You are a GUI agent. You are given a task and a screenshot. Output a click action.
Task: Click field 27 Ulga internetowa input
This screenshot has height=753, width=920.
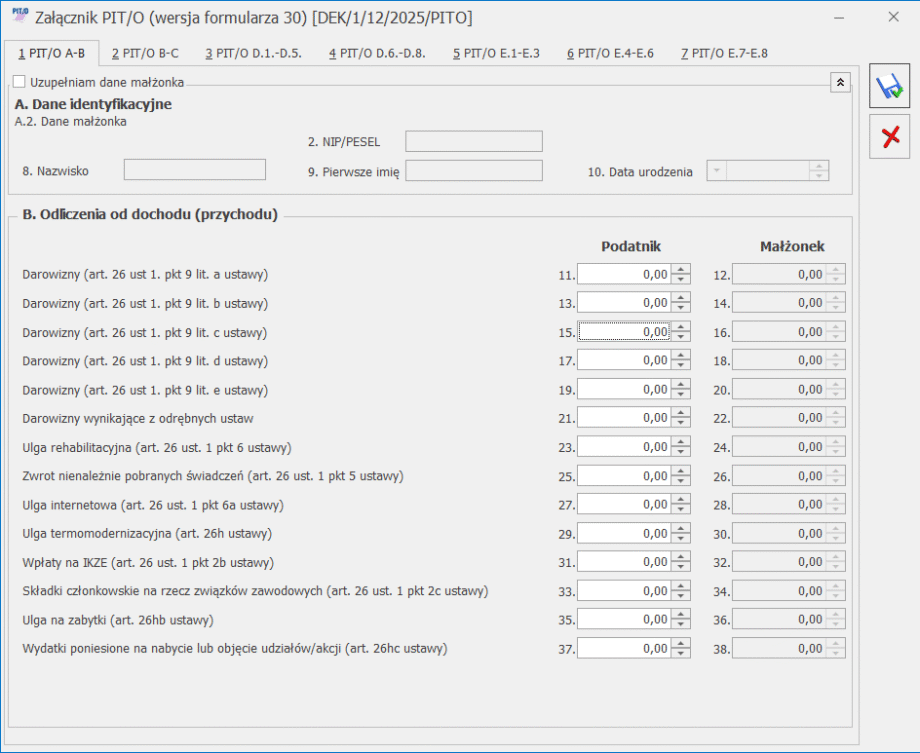click(624, 505)
